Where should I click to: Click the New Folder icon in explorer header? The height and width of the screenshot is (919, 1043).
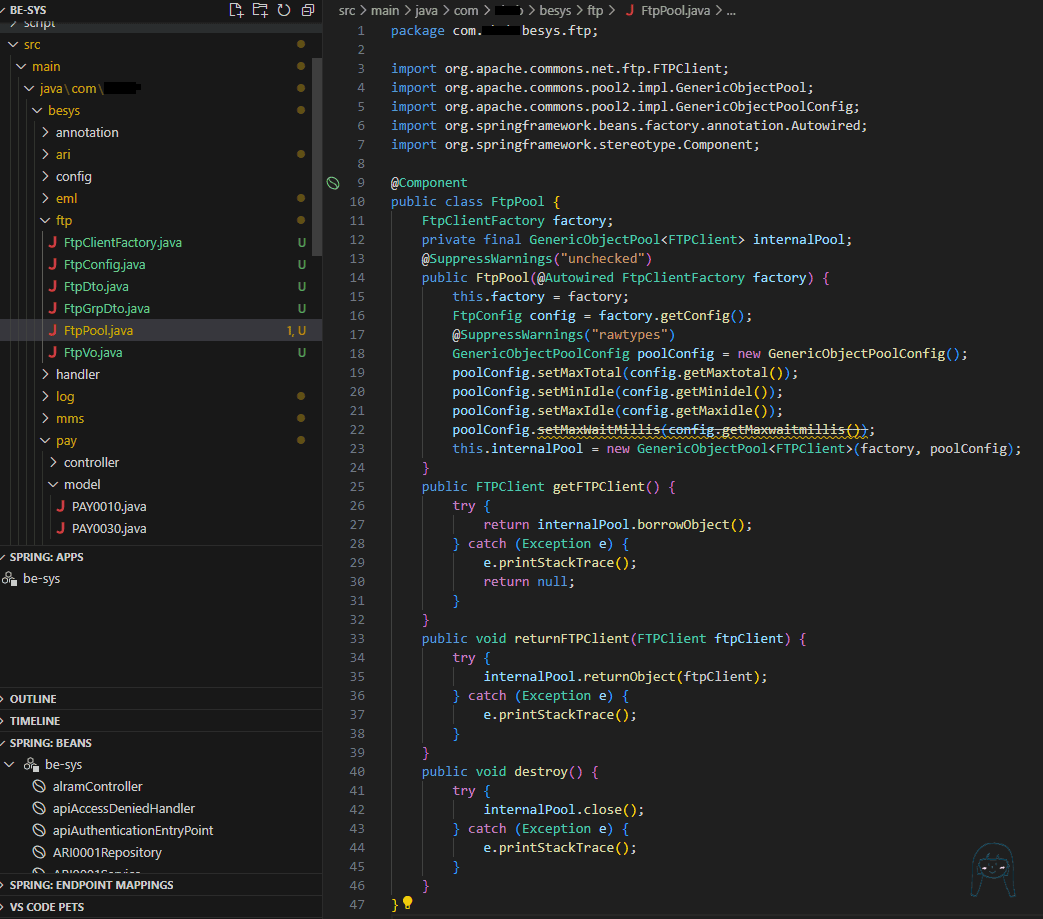(x=260, y=10)
